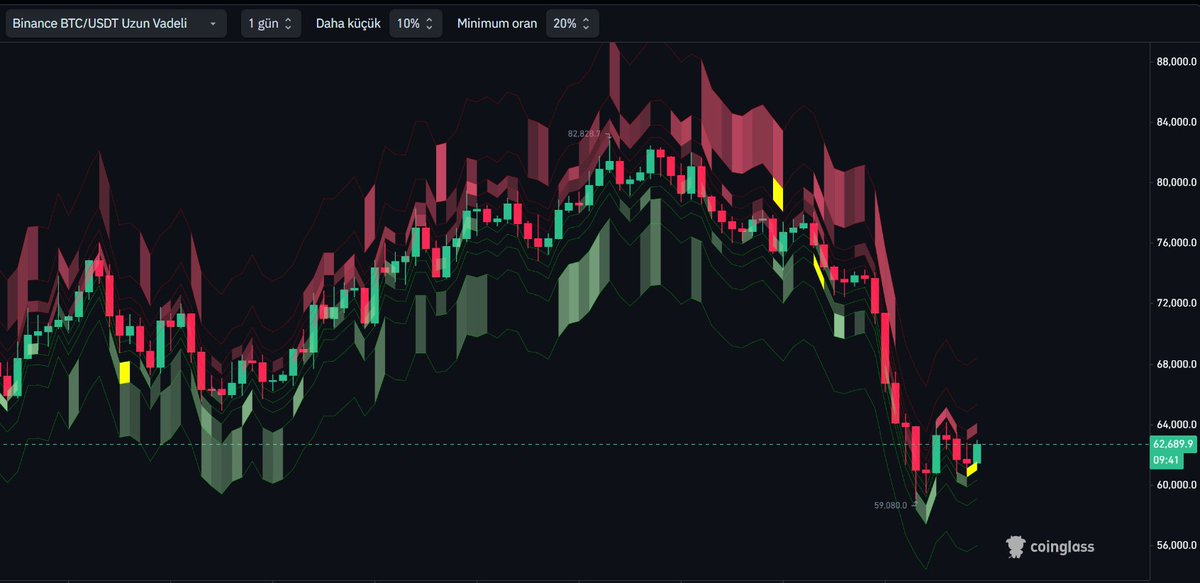Click the 80,000.0 price axis label
The width and height of the screenshot is (1200, 583).
tap(1176, 183)
